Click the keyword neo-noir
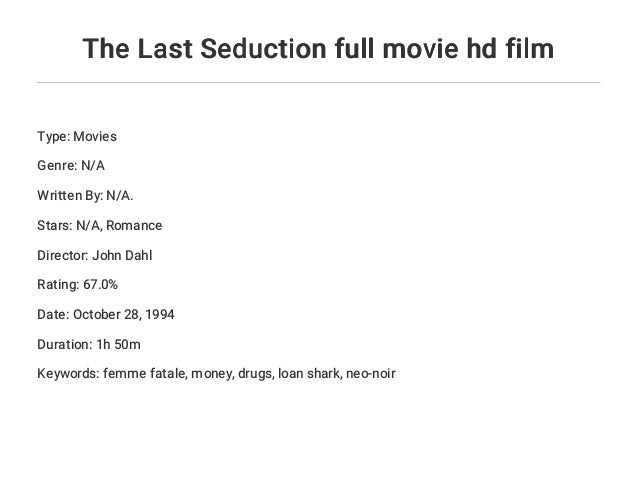The height and width of the screenshot is (479, 638). pos(371,374)
